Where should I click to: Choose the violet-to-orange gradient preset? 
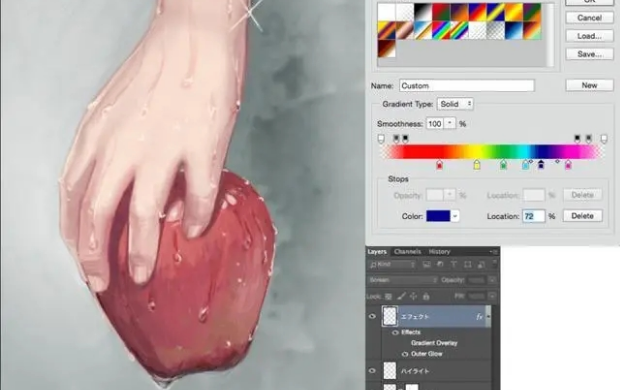tap(459, 12)
